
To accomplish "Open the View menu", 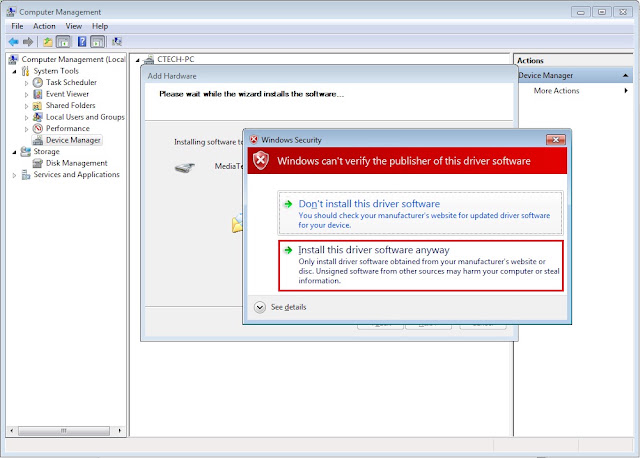I will coord(73,26).
